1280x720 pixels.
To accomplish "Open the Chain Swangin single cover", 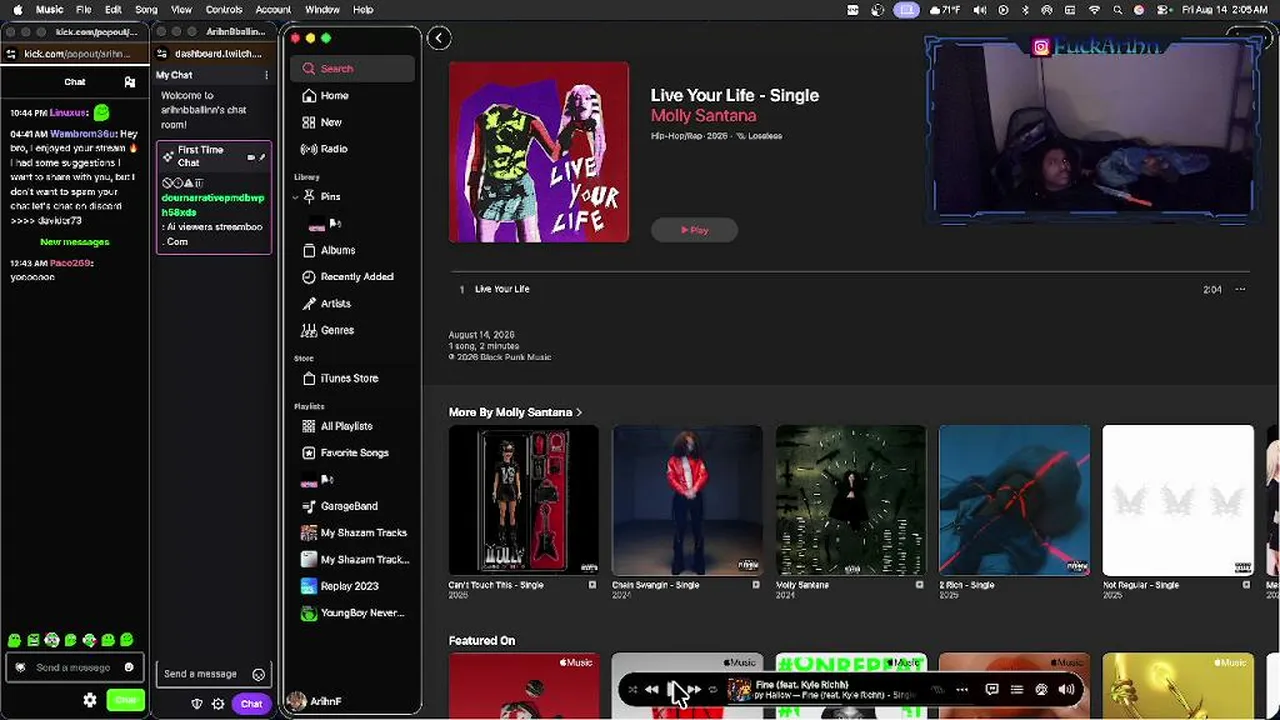I will (x=688, y=501).
